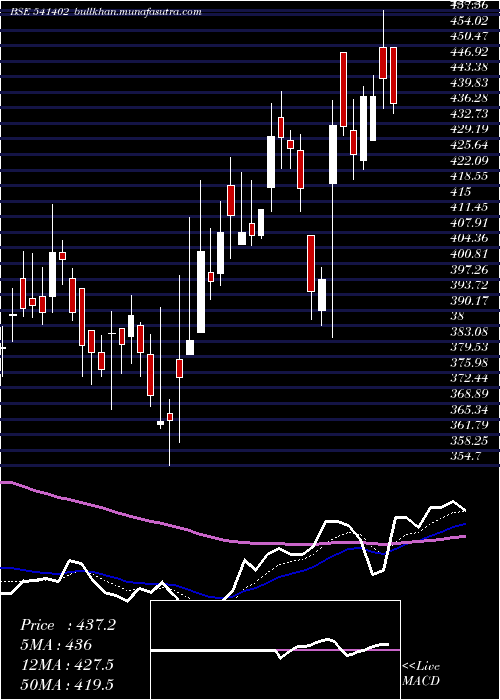Select the 393.72 axis label

[x=470, y=285]
